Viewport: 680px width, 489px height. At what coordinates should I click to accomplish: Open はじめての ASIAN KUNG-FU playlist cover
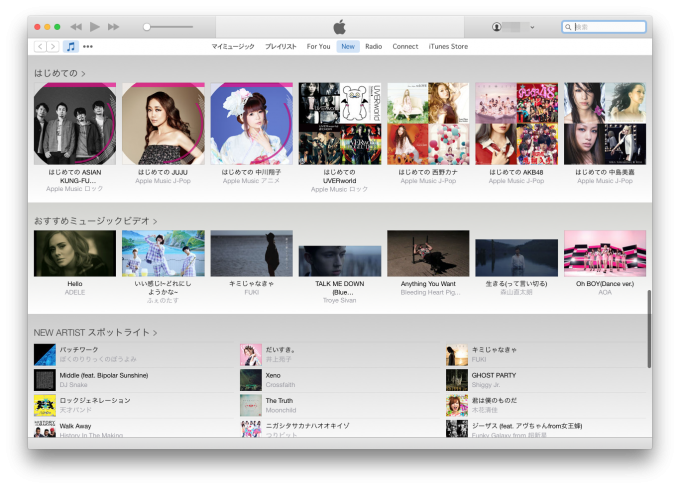click(75, 124)
